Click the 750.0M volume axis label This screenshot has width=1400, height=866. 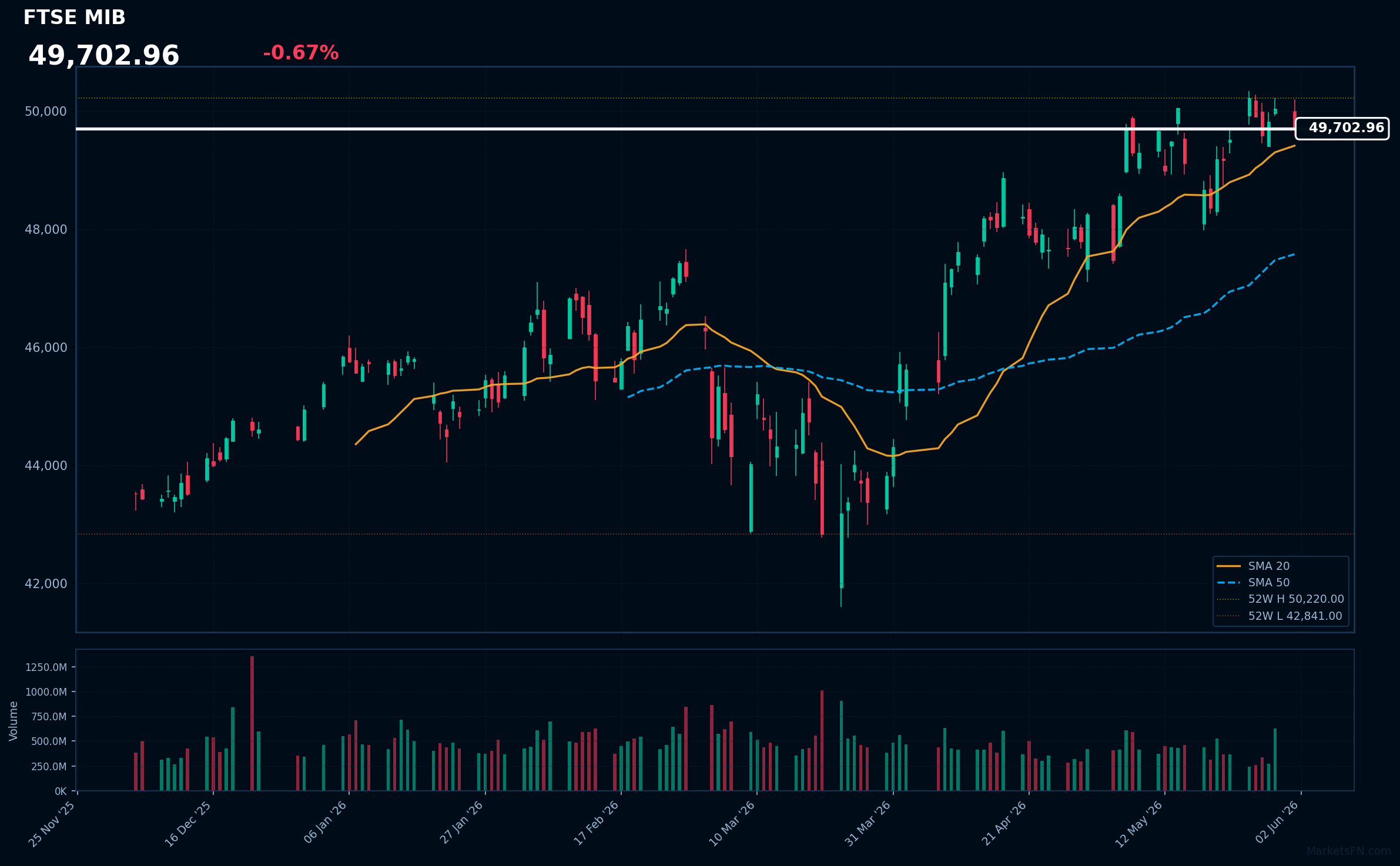(48, 716)
